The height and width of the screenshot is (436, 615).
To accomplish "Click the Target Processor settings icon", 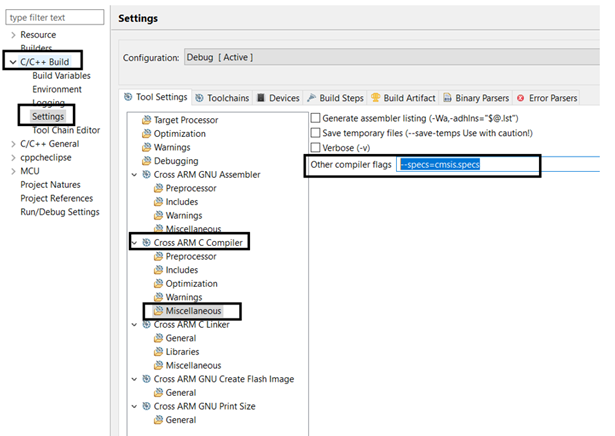I will (146, 120).
